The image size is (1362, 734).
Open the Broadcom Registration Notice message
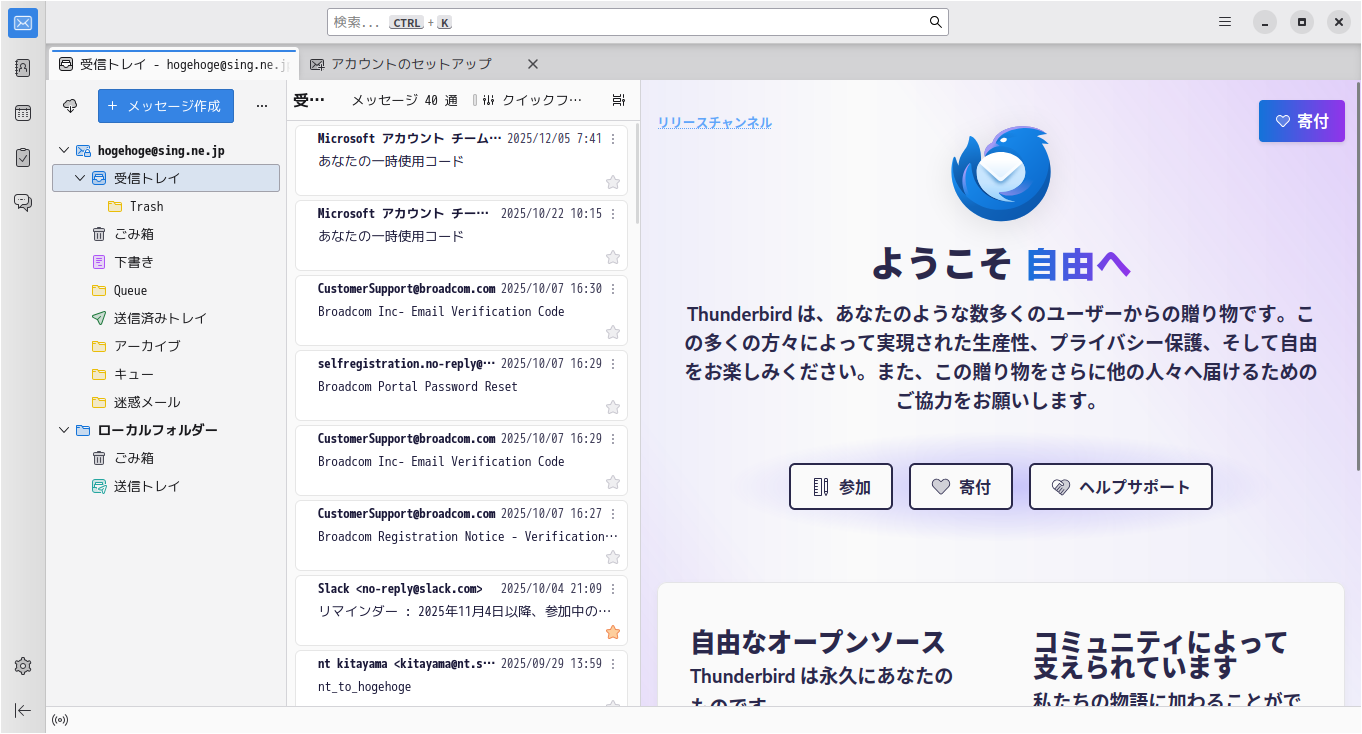(x=462, y=535)
